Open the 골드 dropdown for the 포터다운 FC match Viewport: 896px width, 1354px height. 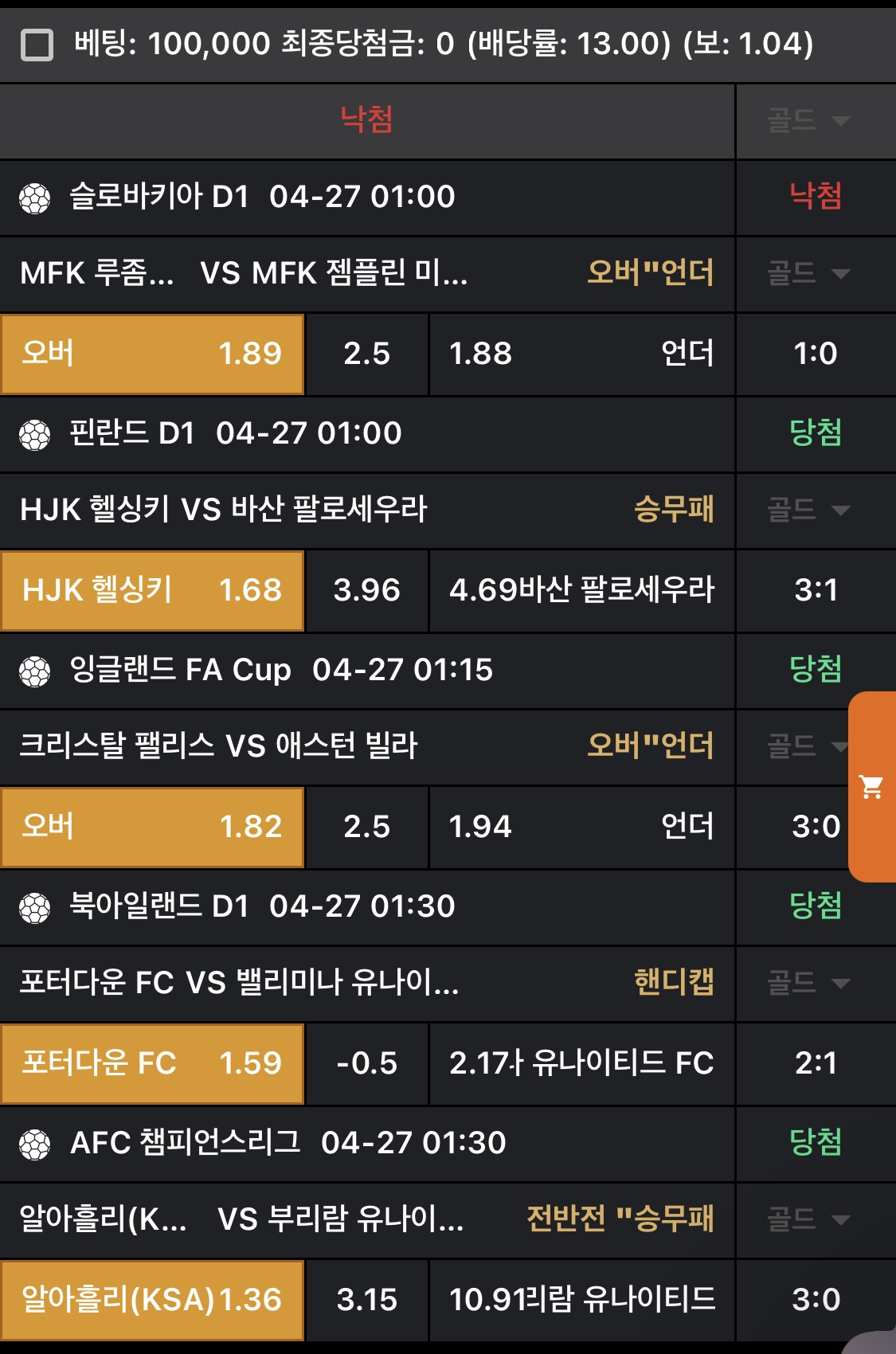coord(808,983)
